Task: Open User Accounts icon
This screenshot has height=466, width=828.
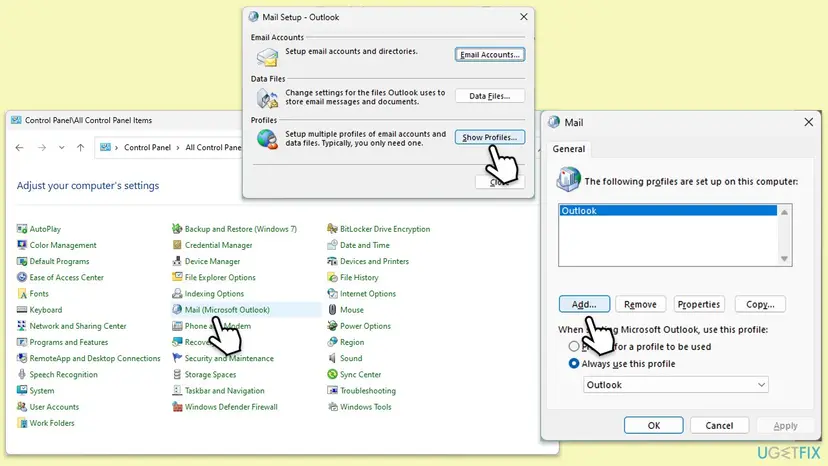Action: (x=22, y=407)
